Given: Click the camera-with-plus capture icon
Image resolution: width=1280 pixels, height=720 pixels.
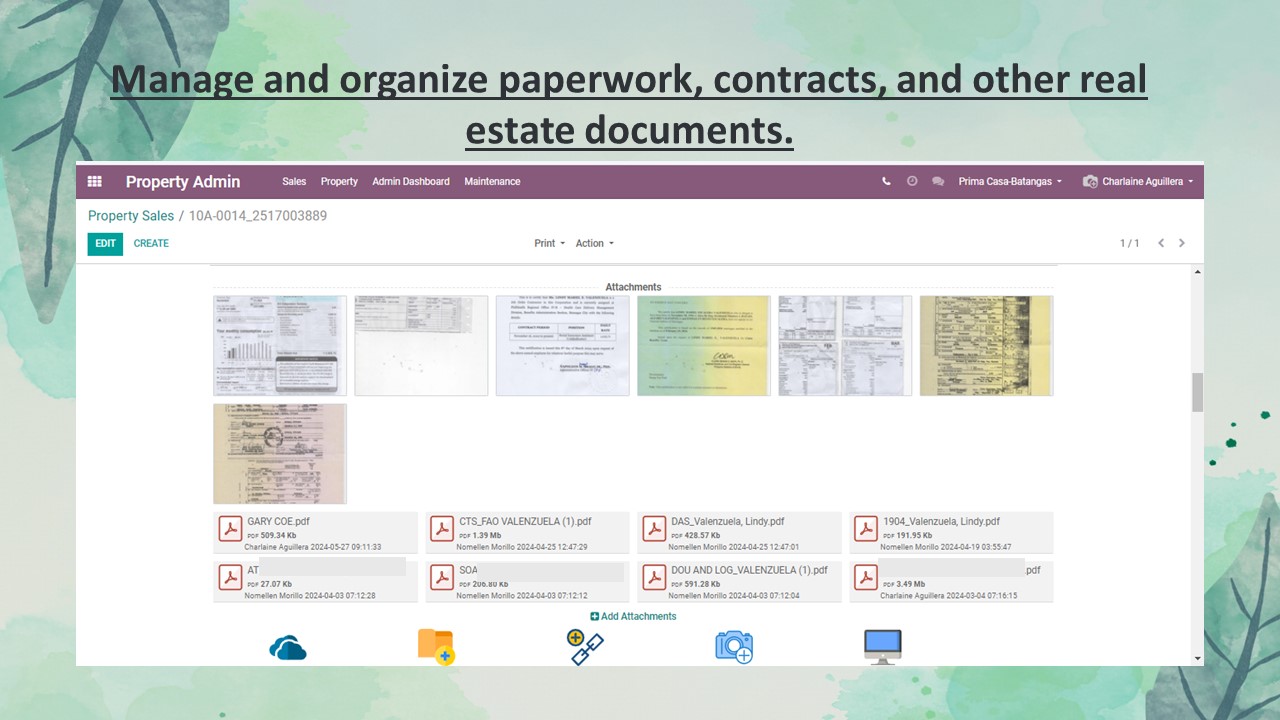Looking at the screenshot, I should click(734, 647).
